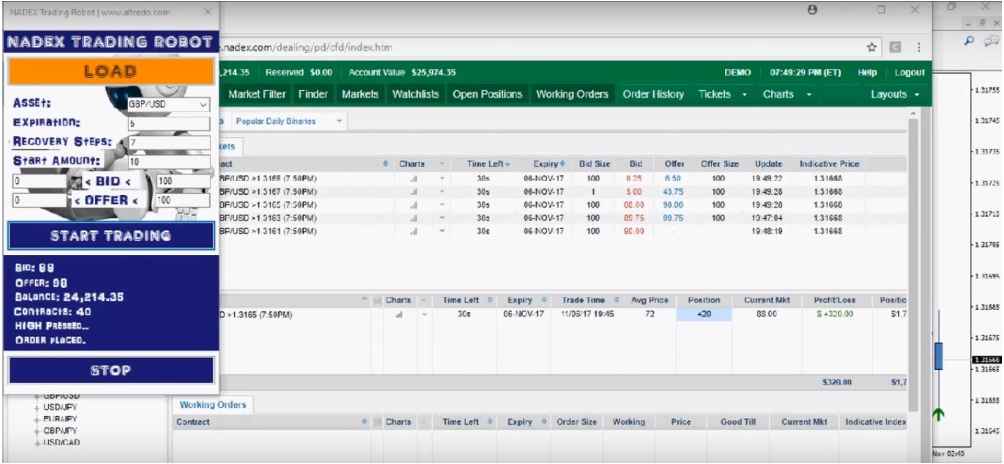Open Working Orders in the green menu bar
Image resolution: width=1004 pixels, height=464 pixels.
click(572, 94)
